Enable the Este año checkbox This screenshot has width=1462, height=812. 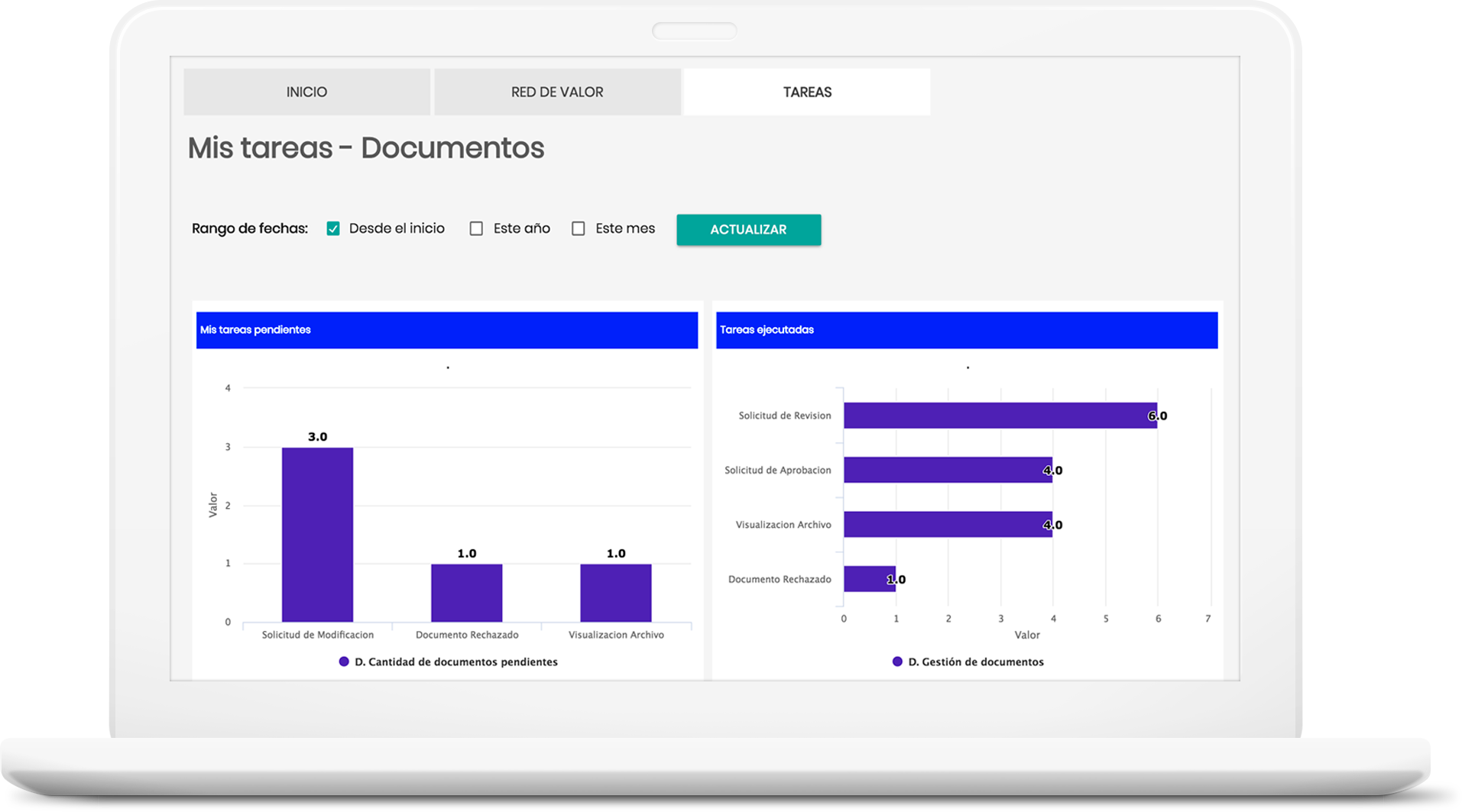pyautogui.click(x=476, y=228)
